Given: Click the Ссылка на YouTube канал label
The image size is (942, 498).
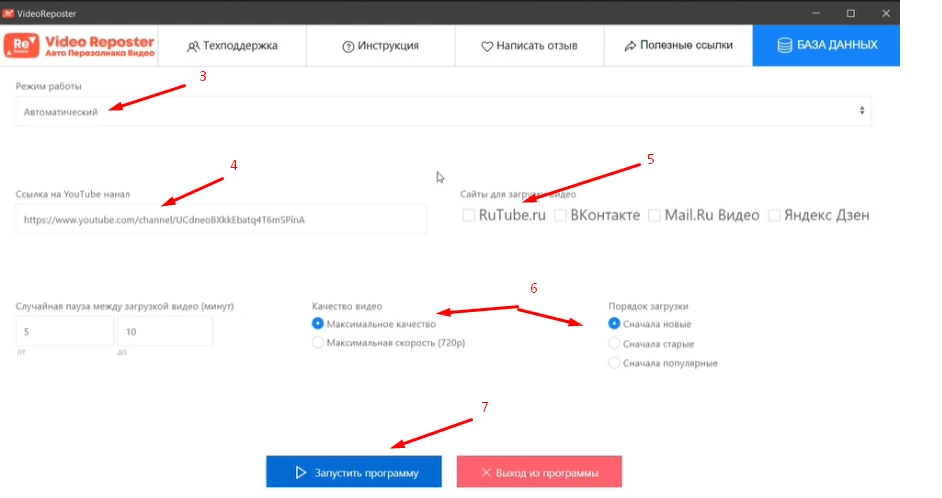Looking at the screenshot, I should (73, 194).
